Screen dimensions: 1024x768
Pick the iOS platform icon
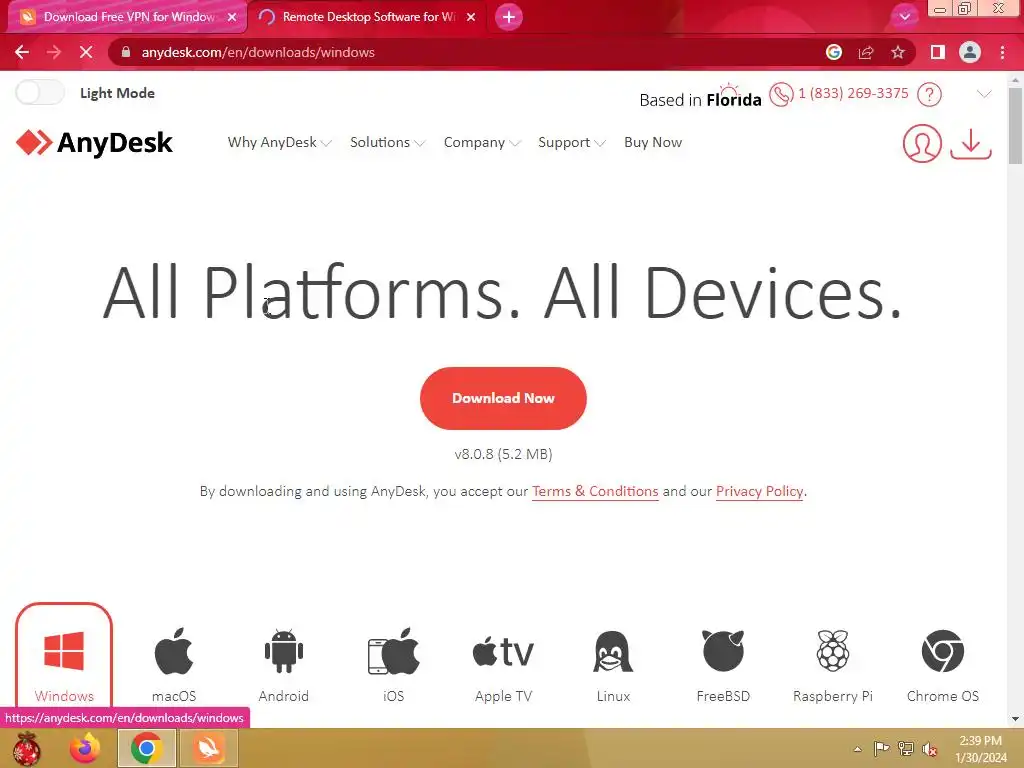click(x=393, y=651)
